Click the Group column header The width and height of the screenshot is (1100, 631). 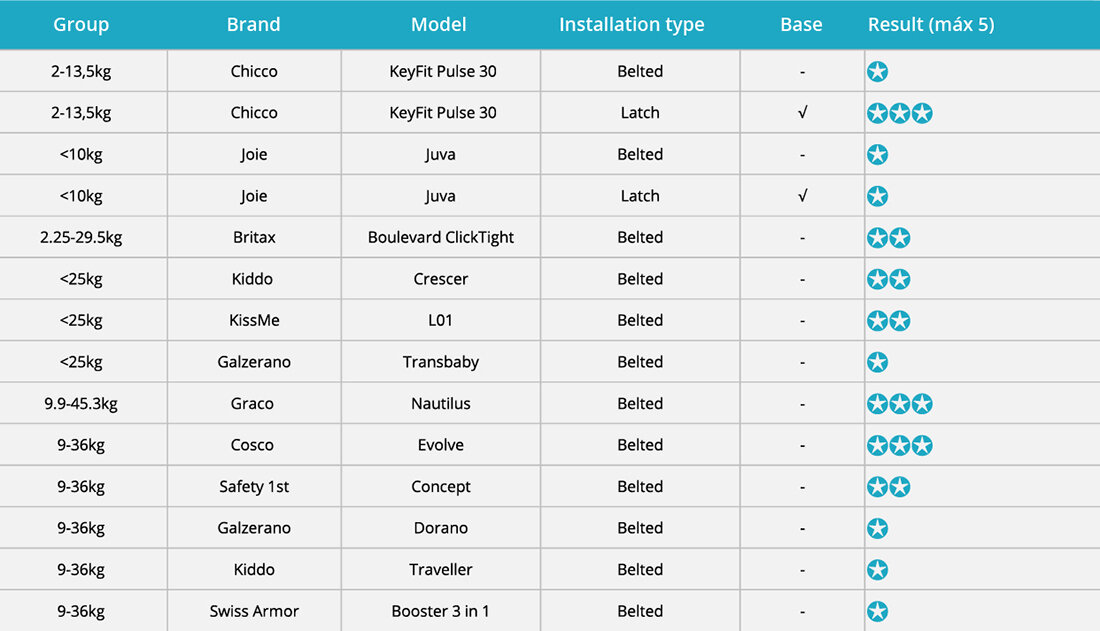81,25
